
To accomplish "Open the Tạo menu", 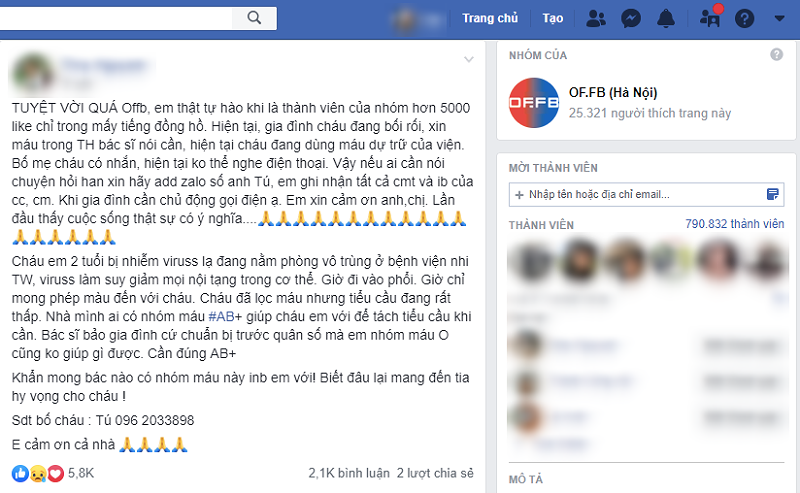I will 553,18.
